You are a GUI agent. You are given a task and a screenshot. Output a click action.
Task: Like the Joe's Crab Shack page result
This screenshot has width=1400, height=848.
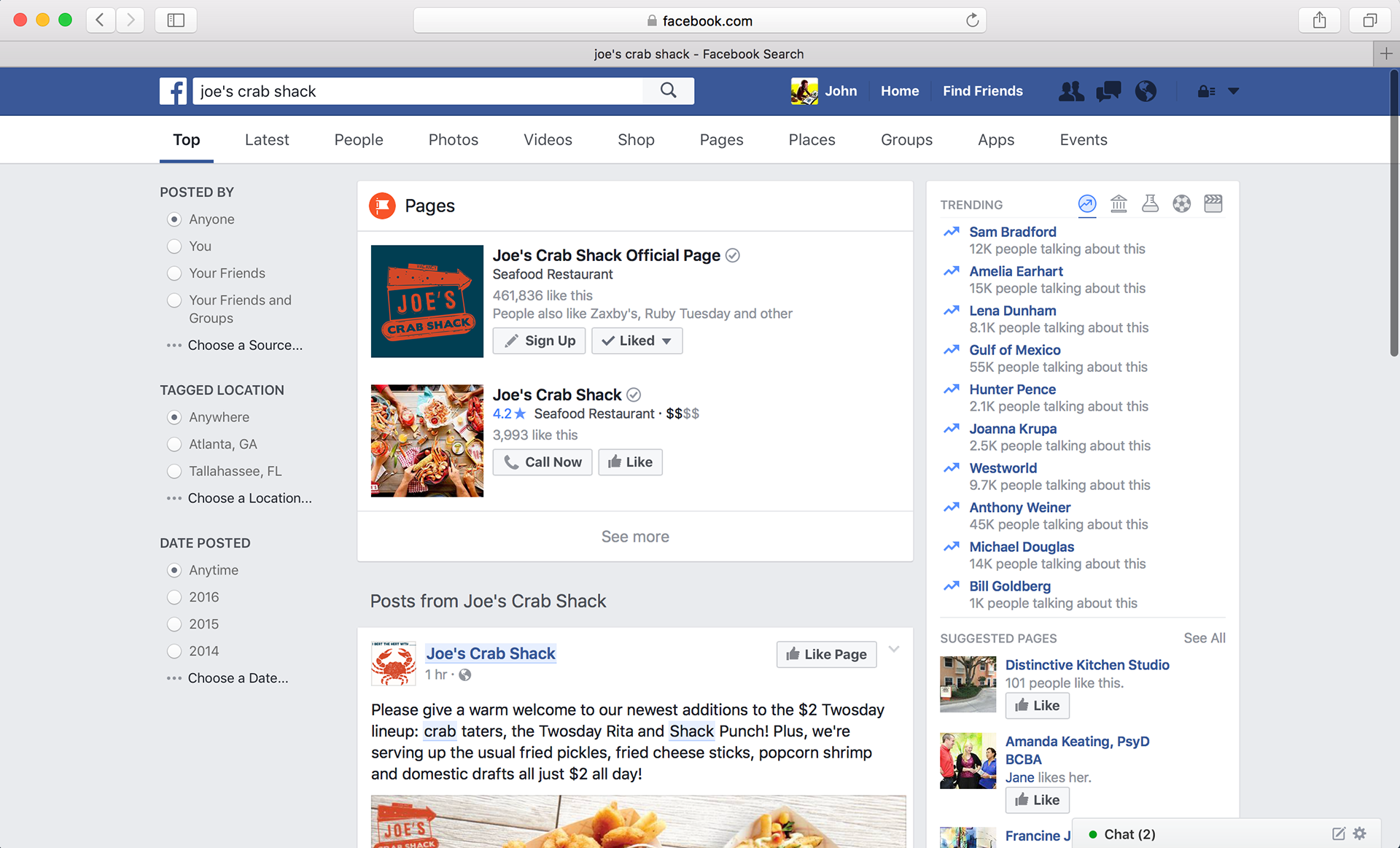[630, 462]
